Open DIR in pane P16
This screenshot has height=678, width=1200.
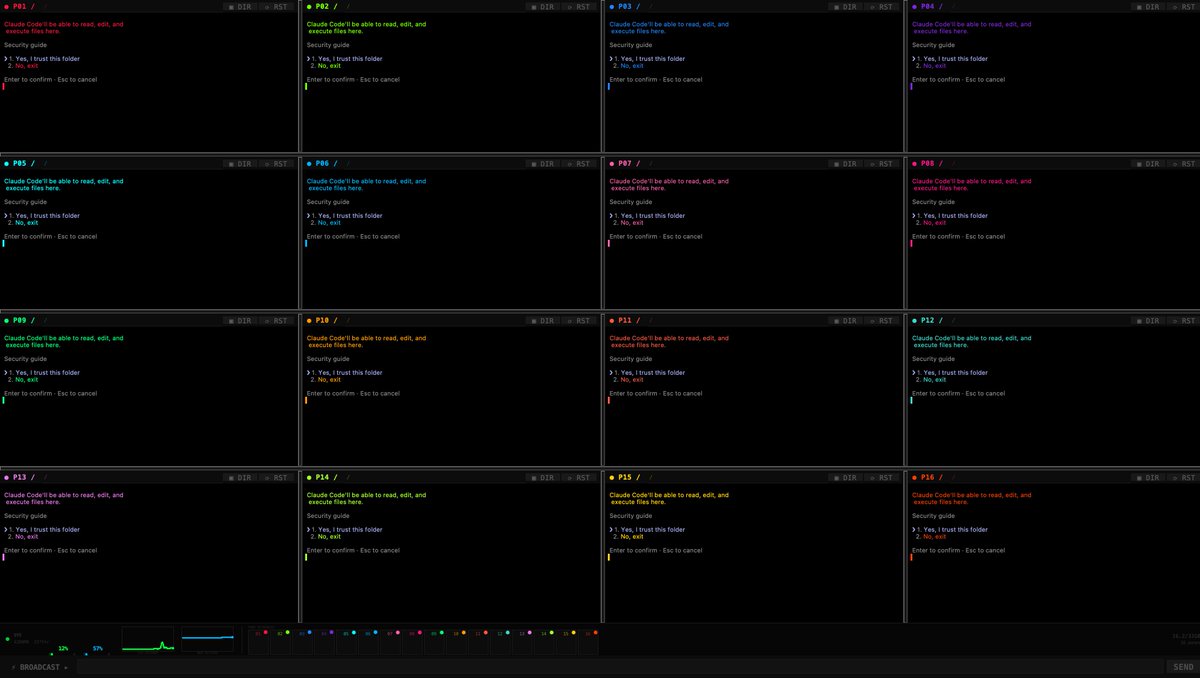(x=1148, y=477)
